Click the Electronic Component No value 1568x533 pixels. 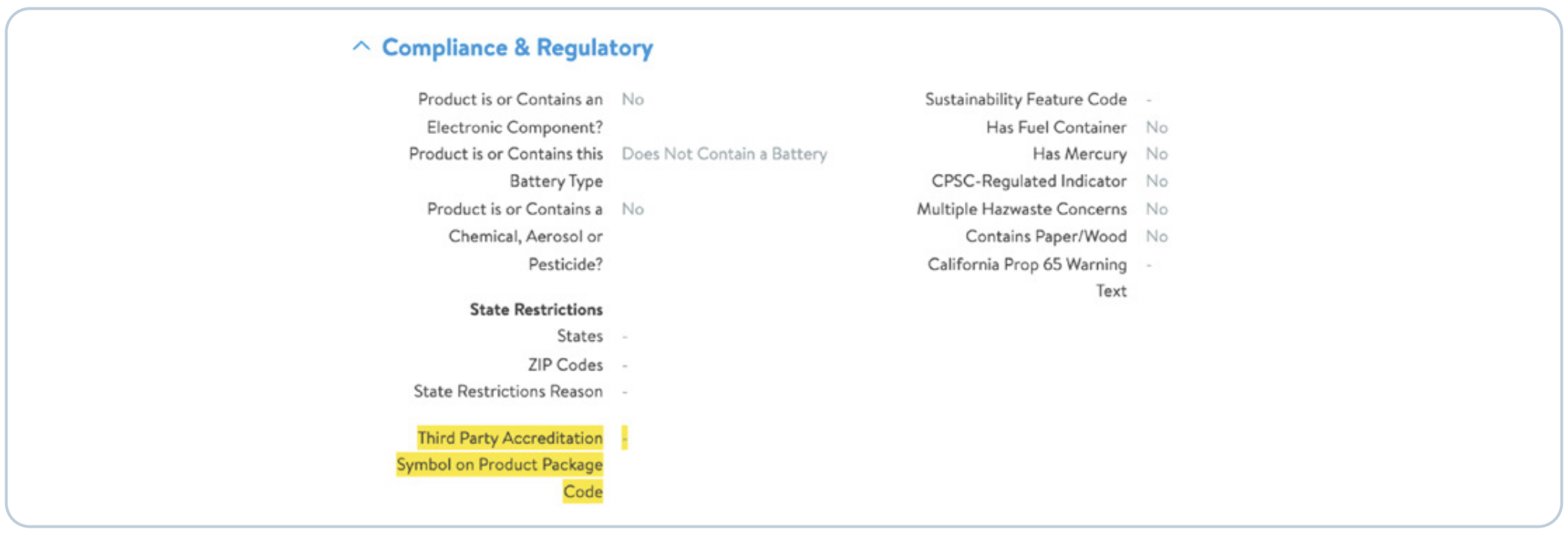tap(633, 99)
